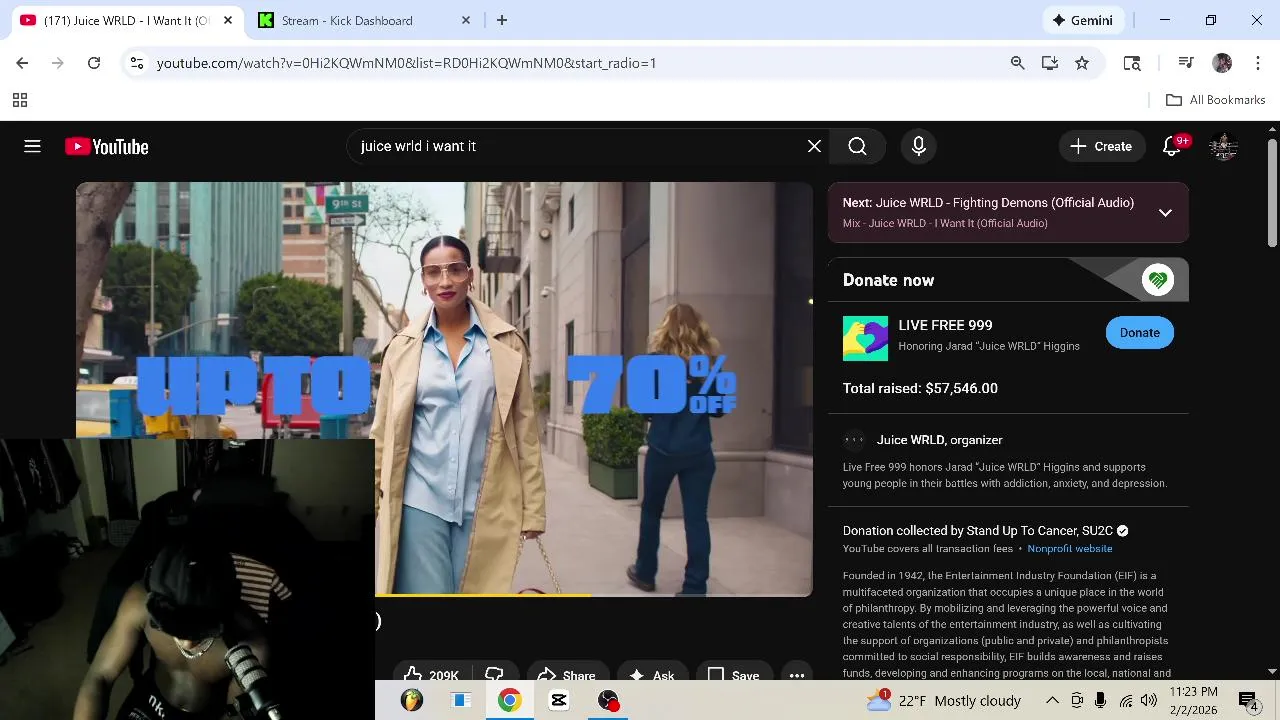
Task: Go back in browser history
Action: [x=22, y=63]
